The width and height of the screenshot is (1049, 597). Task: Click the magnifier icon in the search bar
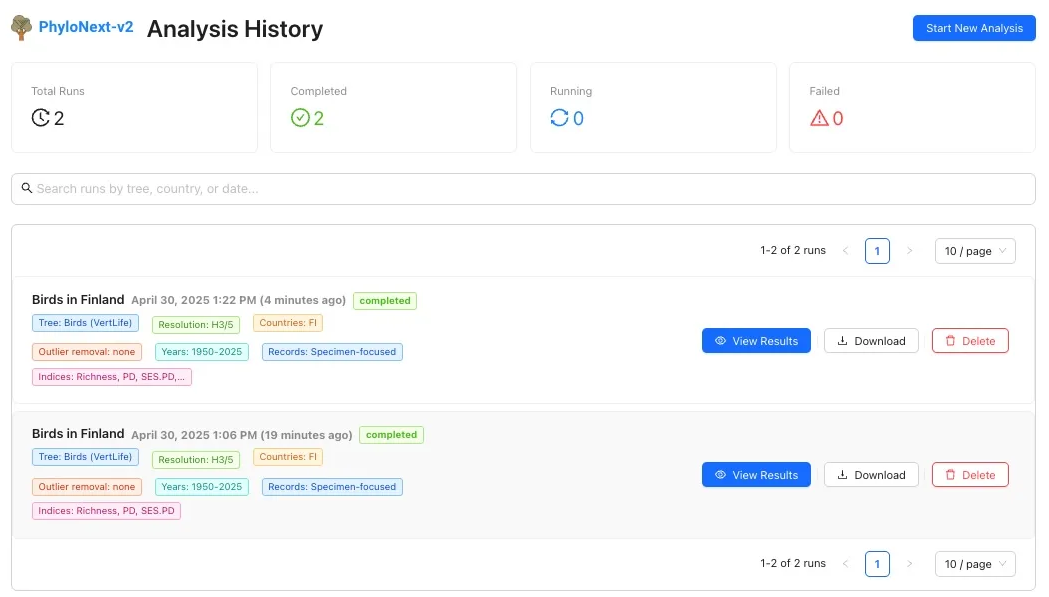(x=27, y=188)
